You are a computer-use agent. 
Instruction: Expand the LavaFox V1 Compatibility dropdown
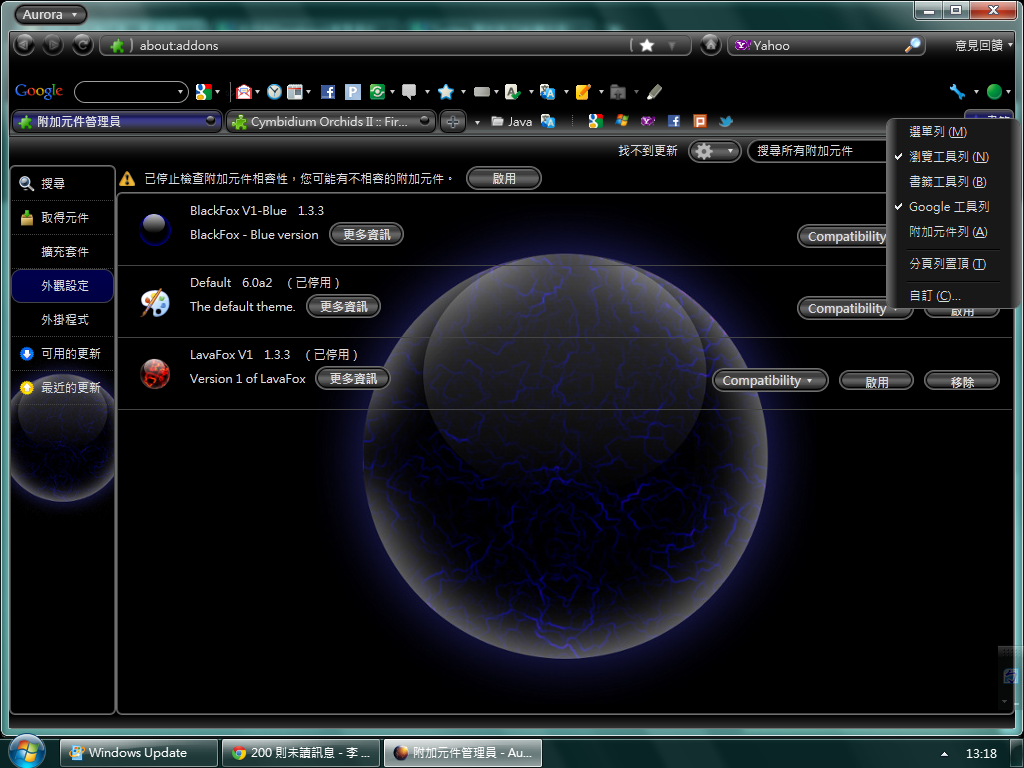coord(769,381)
